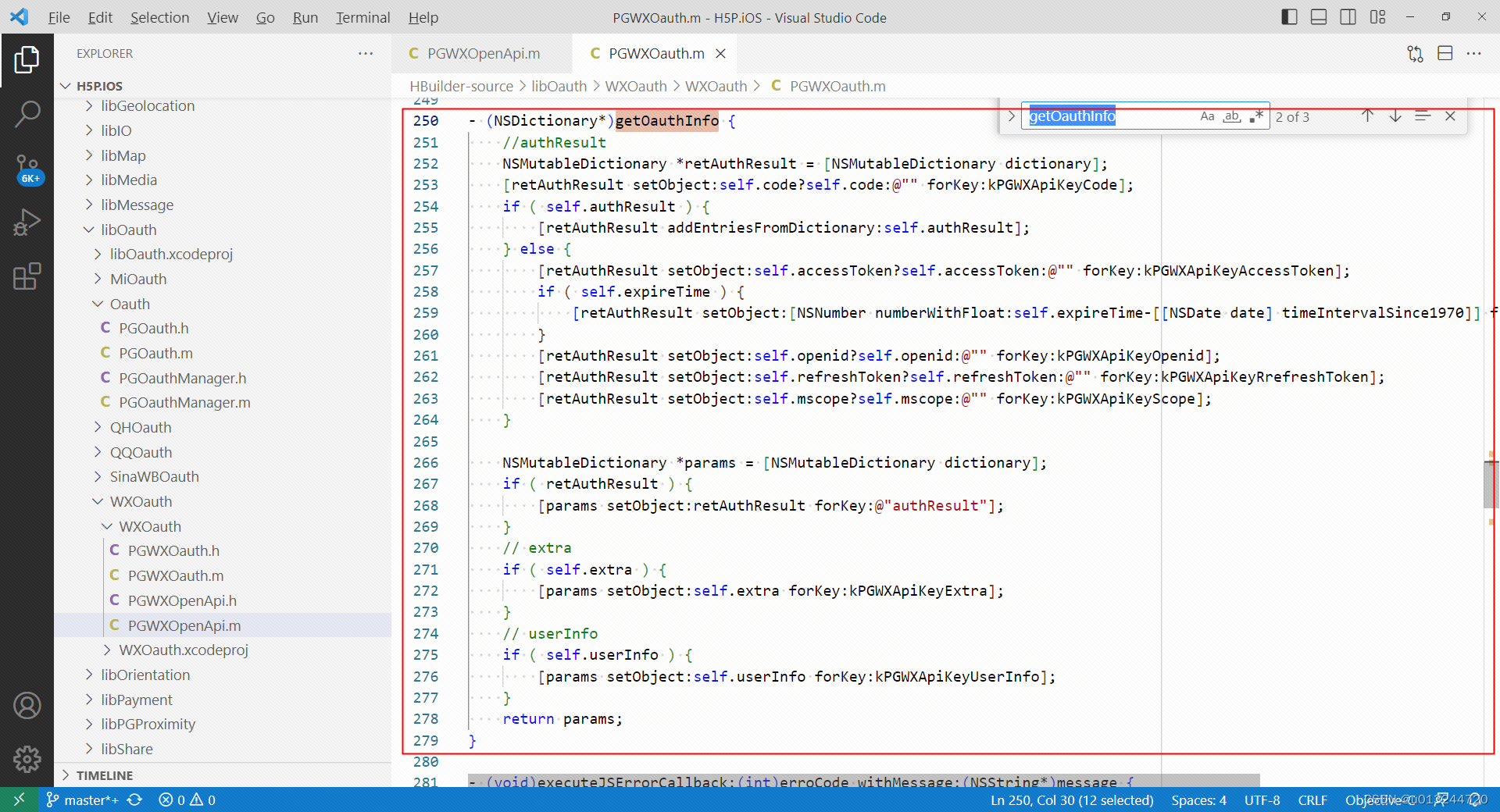Open the Search view in activity bar

27,114
